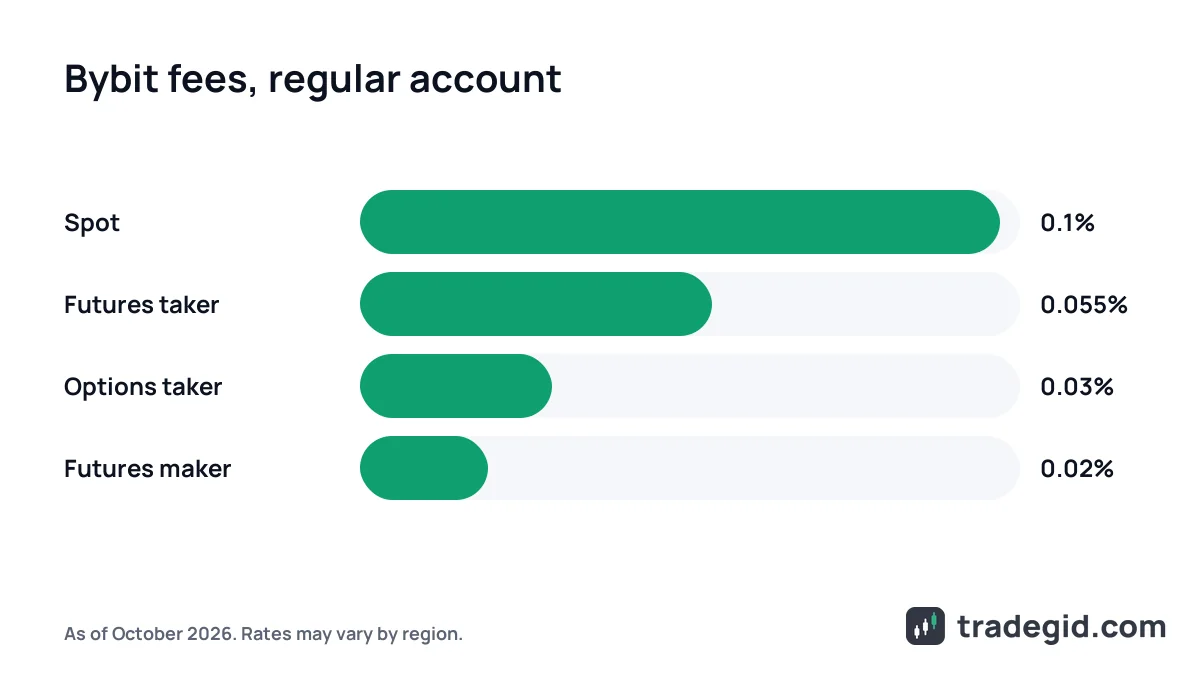Click the Bybit fees, regular account title

point(312,80)
